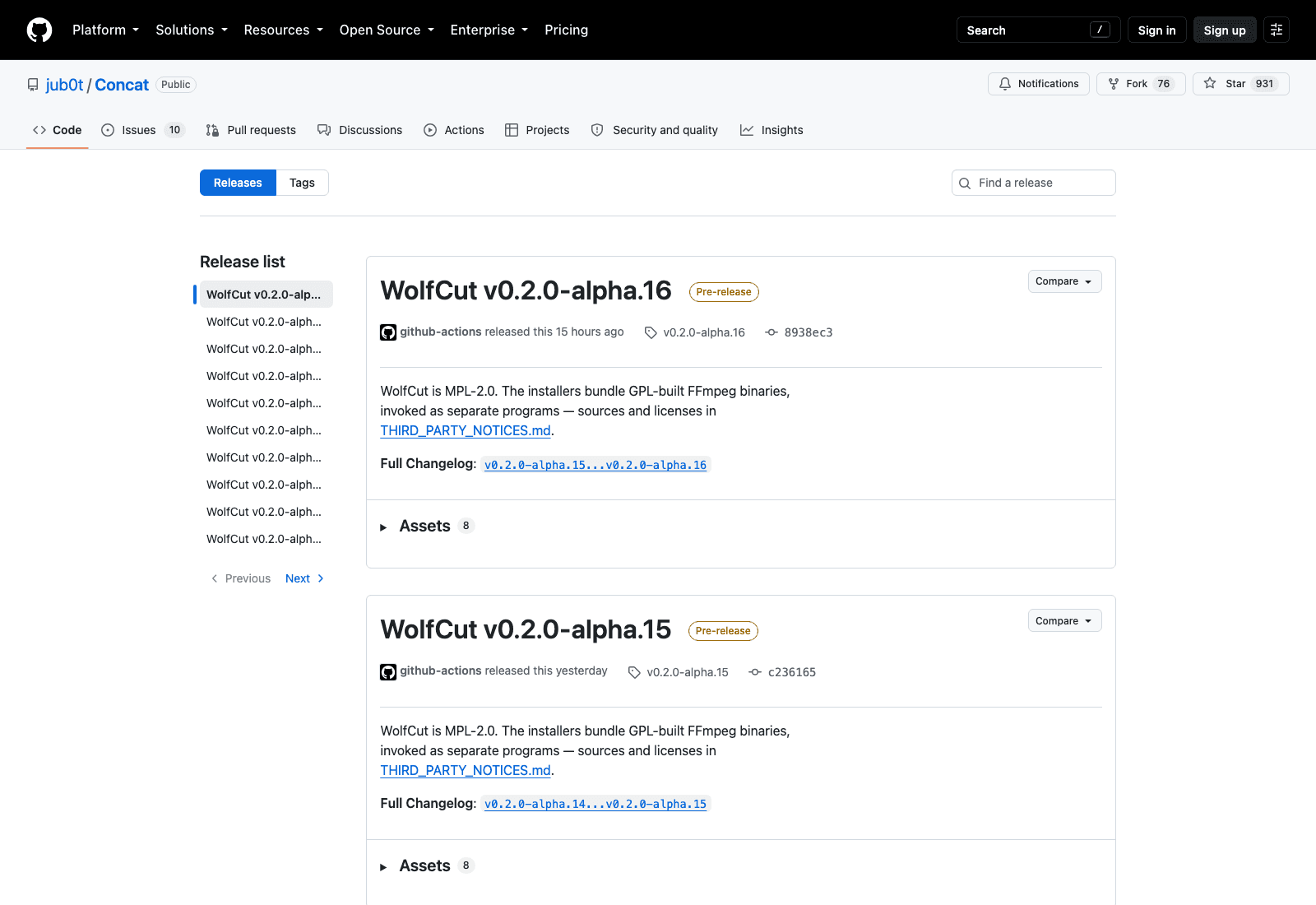The width and height of the screenshot is (1316, 905).
Task: Click github-actions avatar on alpha.16 release
Action: (x=388, y=332)
